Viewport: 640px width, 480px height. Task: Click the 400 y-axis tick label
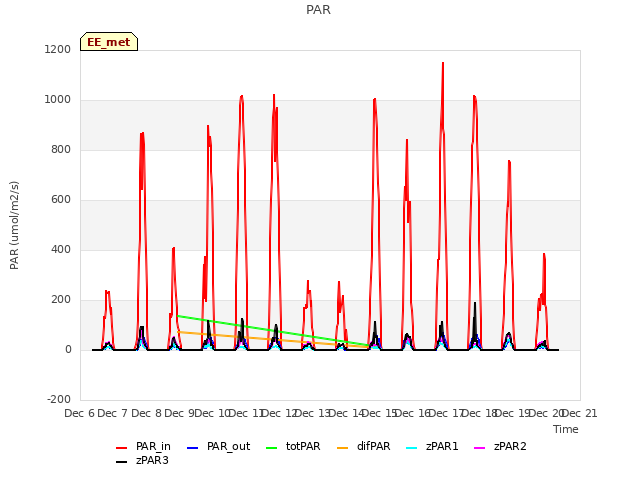[61, 249]
